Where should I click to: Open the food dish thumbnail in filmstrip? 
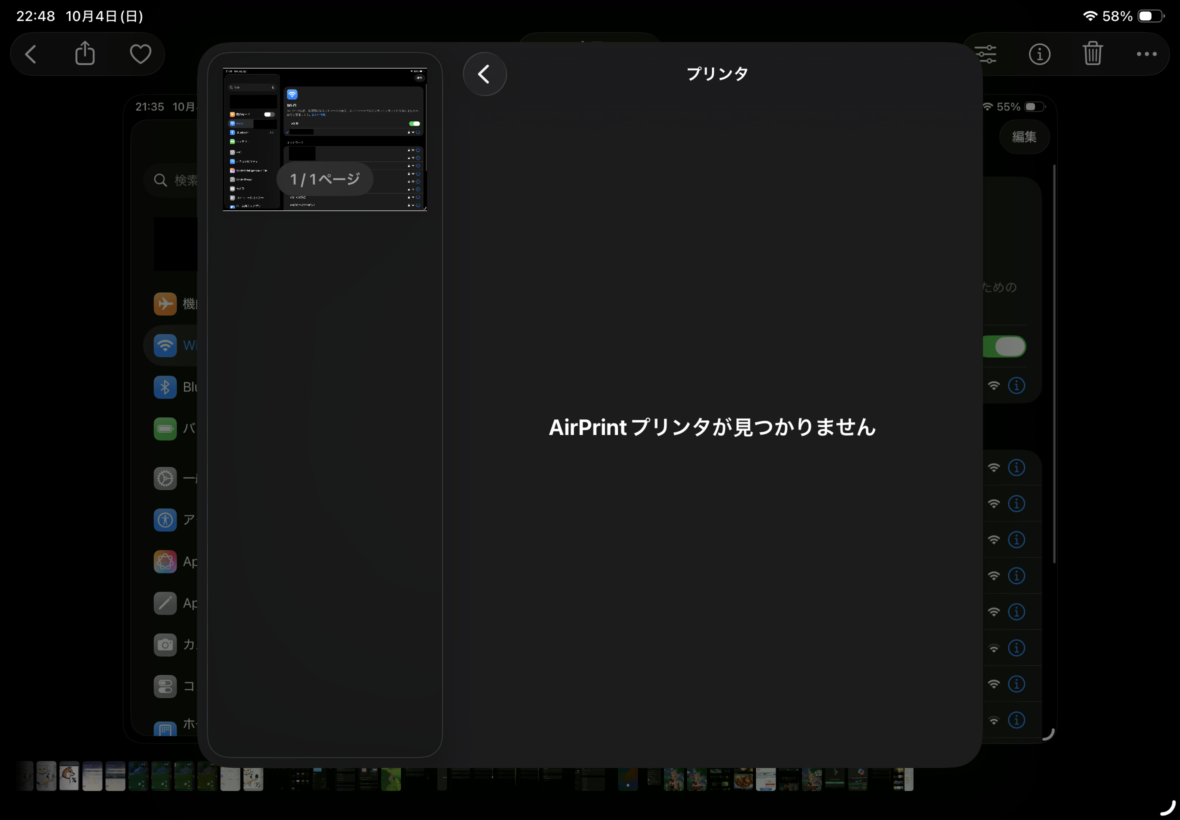(x=744, y=778)
